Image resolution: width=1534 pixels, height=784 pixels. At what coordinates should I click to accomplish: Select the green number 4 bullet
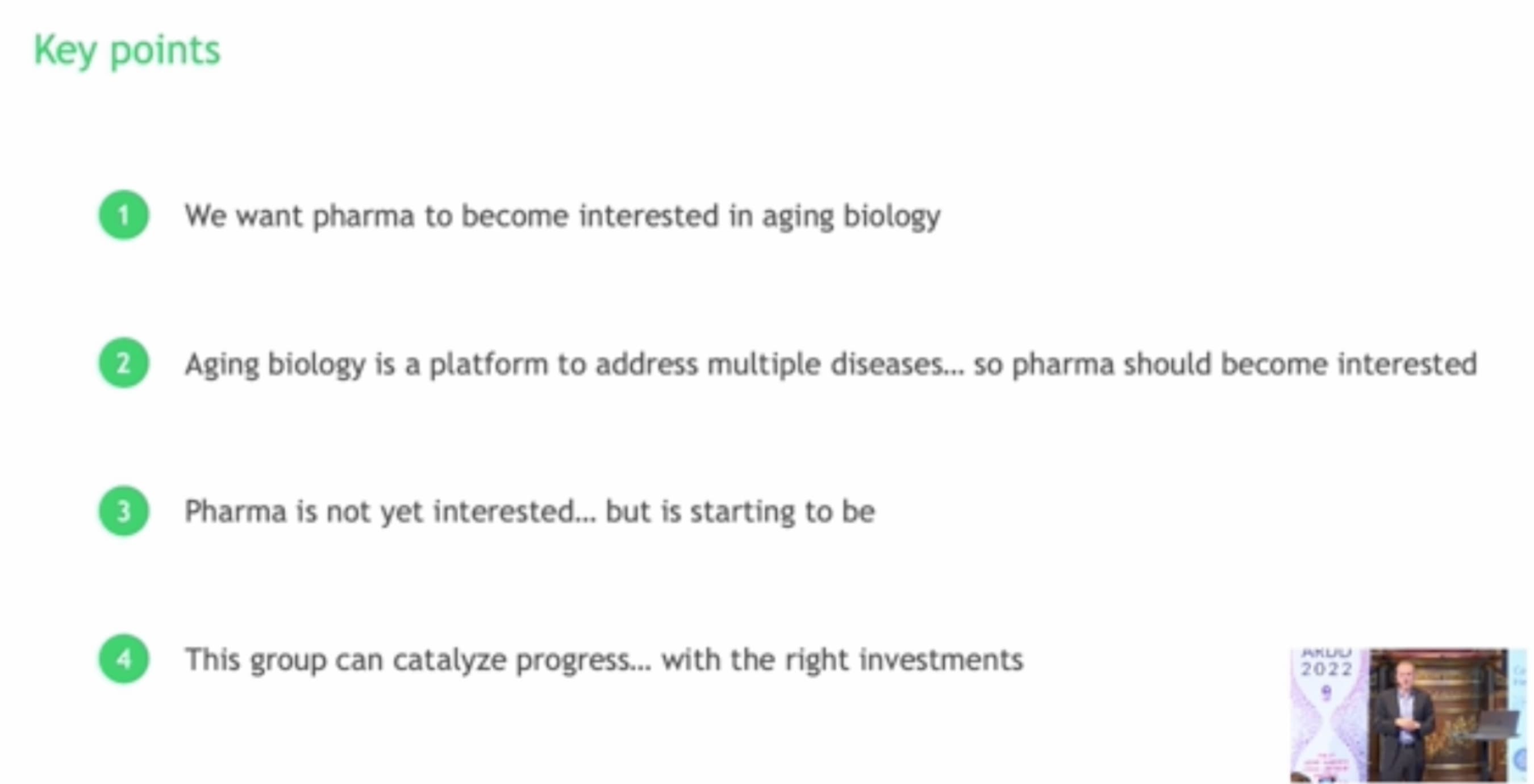click(x=124, y=659)
